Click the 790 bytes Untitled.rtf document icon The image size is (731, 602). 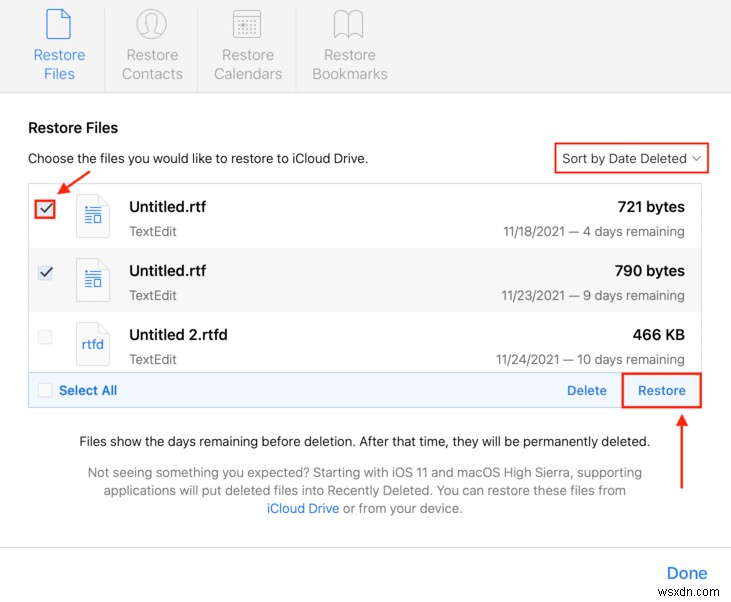point(93,280)
